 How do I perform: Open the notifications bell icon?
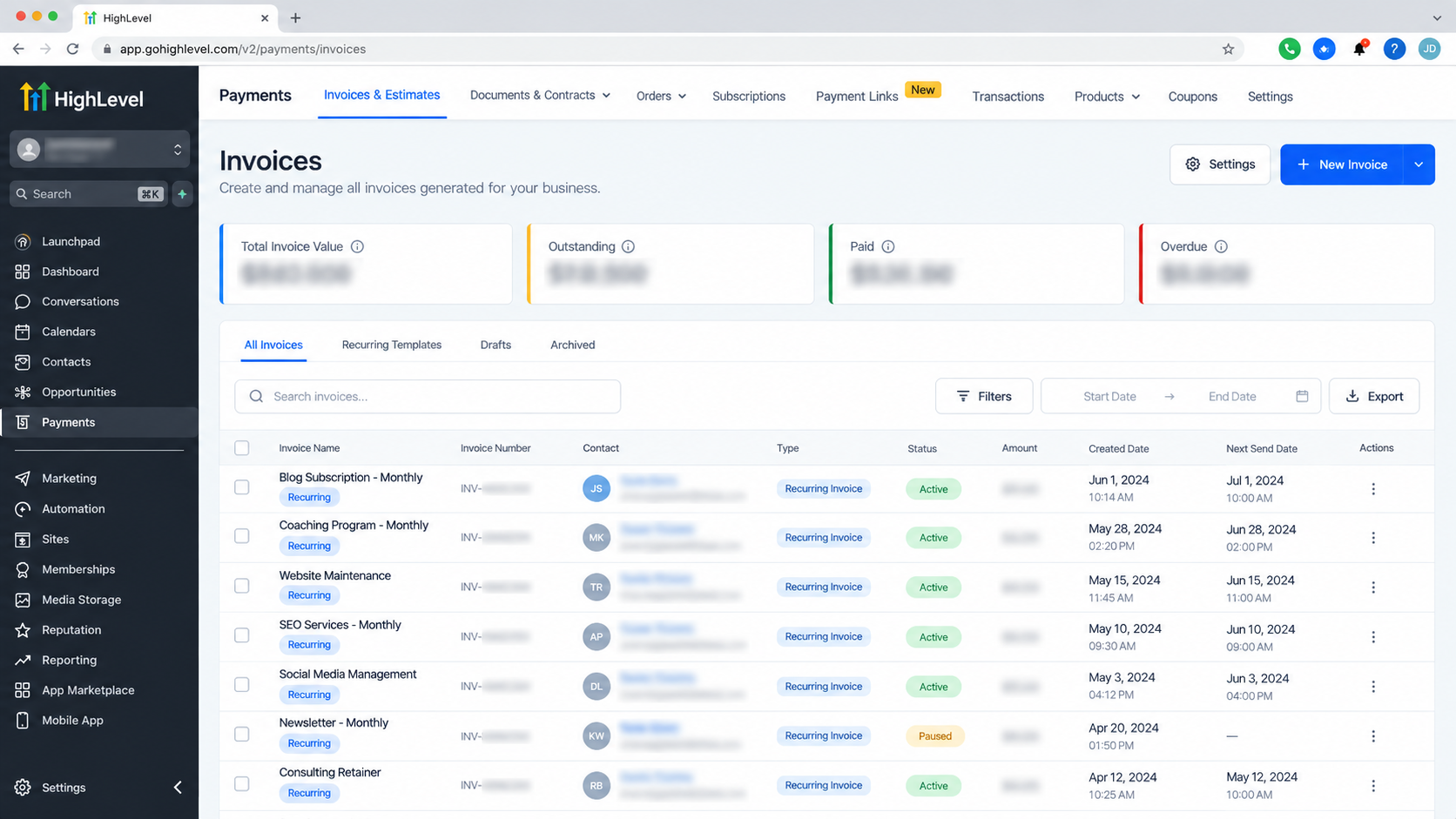(x=1359, y=49)
